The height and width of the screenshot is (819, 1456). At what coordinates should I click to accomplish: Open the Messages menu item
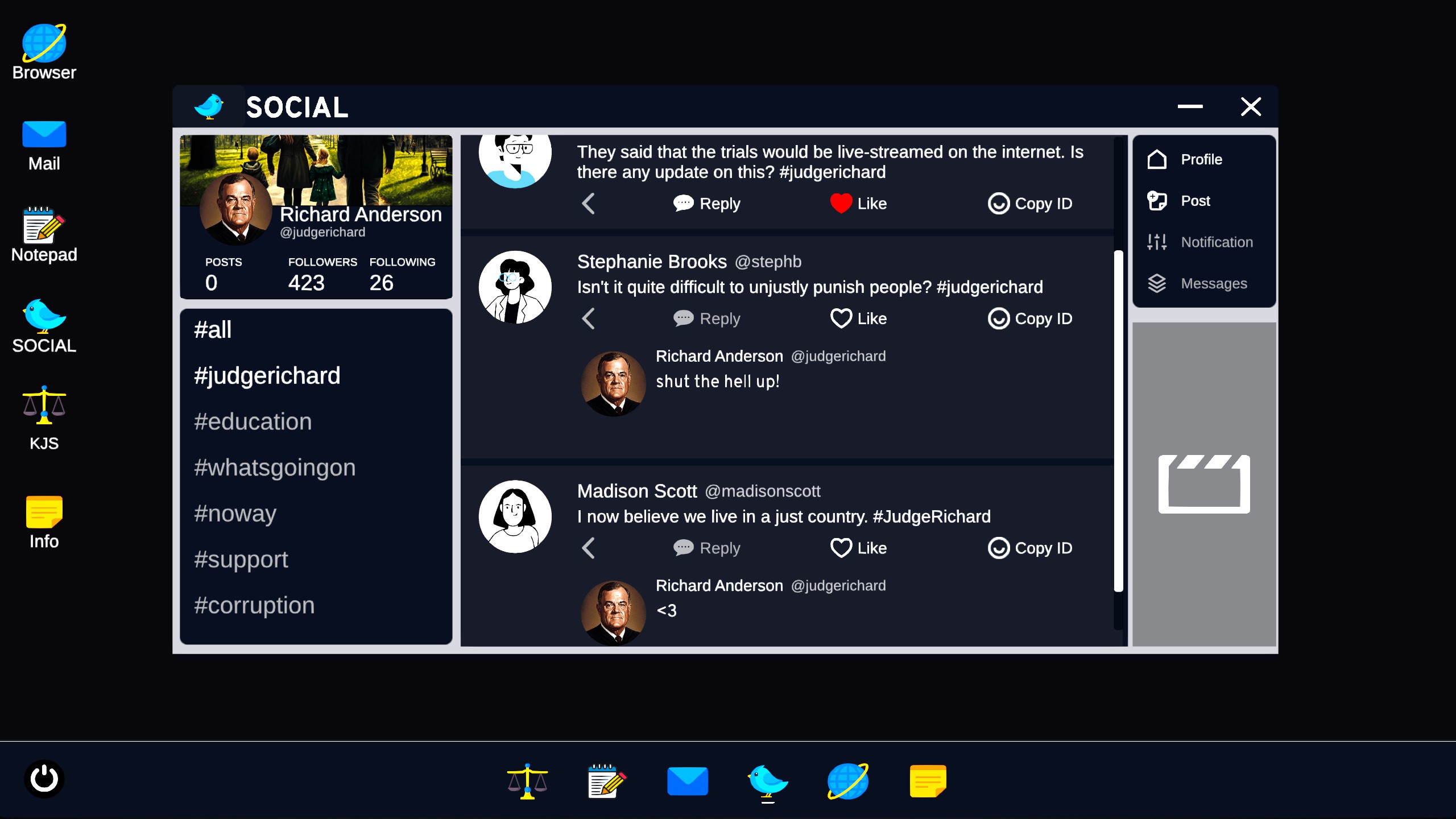tap(1213, 283)
